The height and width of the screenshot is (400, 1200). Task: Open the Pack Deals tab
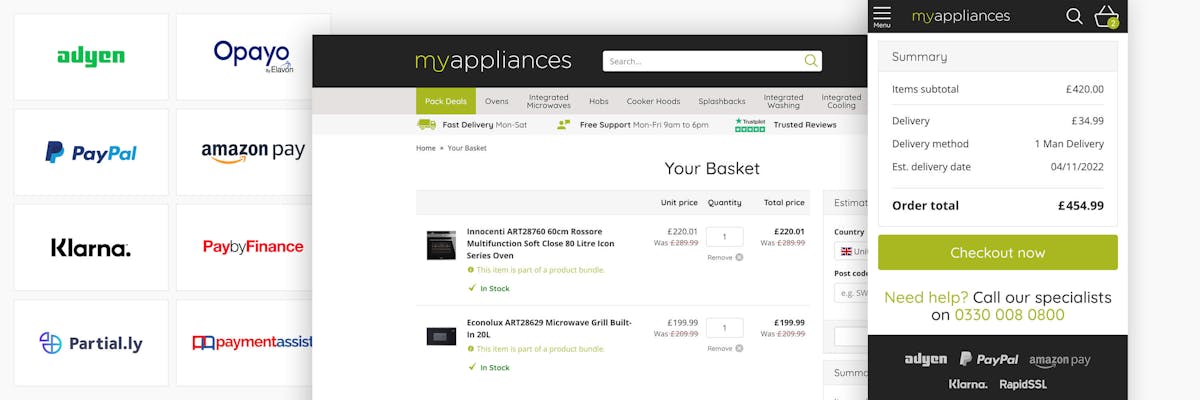(x=446, y=101)
